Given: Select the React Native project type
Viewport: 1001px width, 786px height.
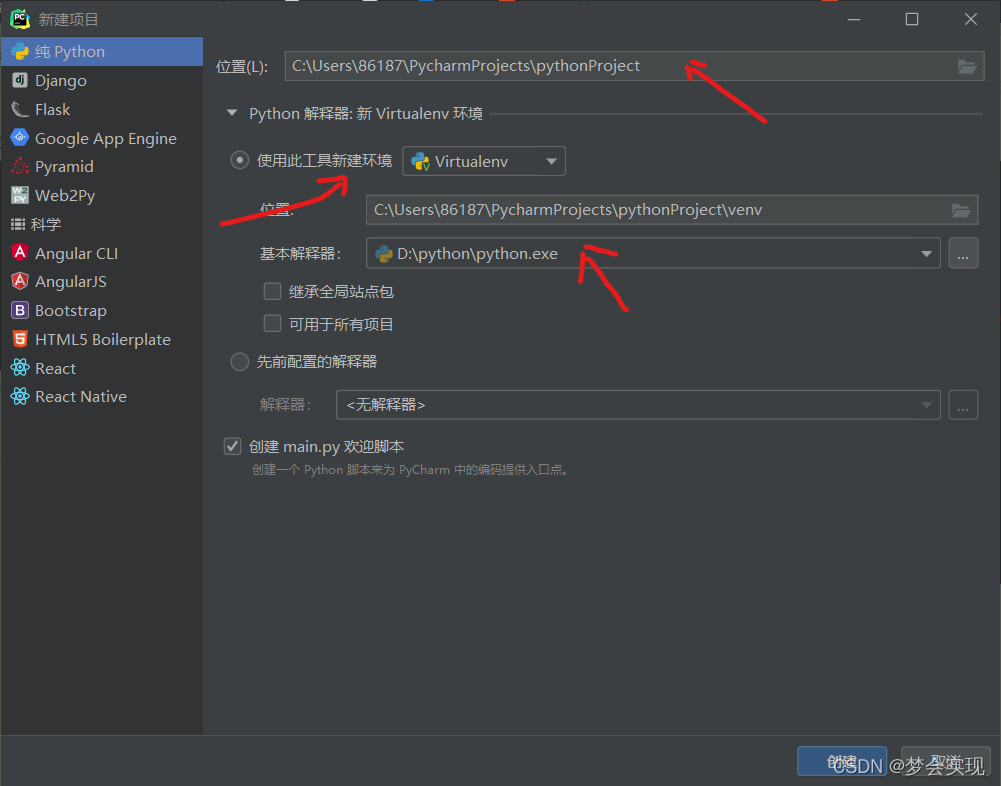Looking at the screenshot, I should coord(102,397).
